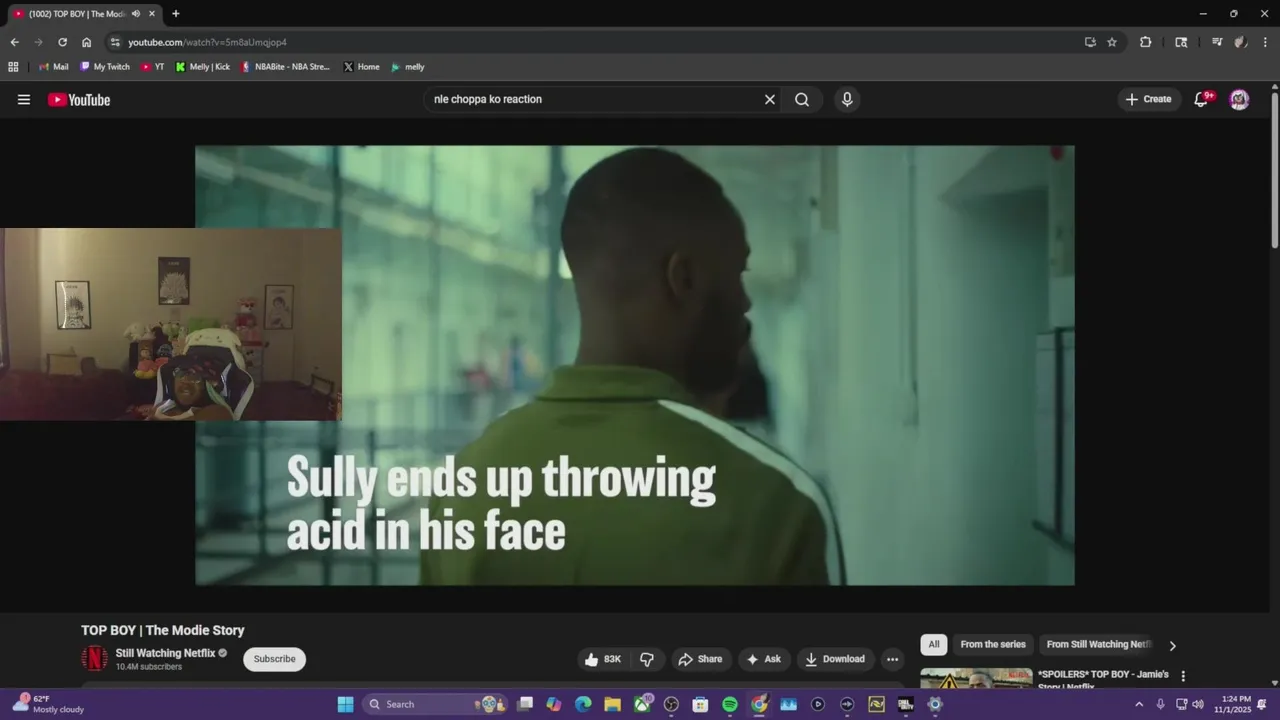This screenshot has width=1280, height=720.
Task: Subscribe to Still Watching Netflix
Action: tap(274, 659)
